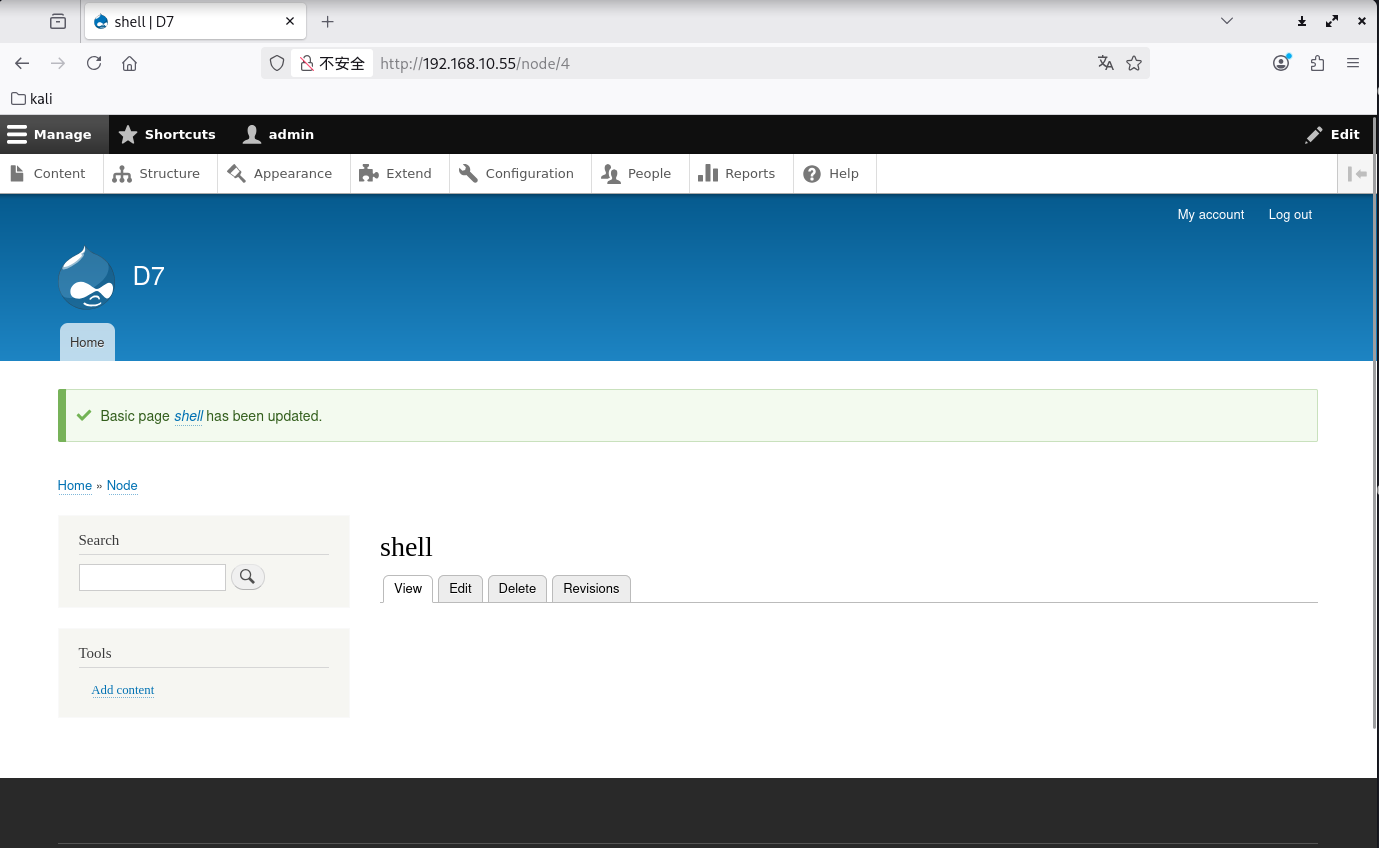Toggle Edit mode in the admin toolbar
The image size is (1379, 848).
pos(1332,134)
